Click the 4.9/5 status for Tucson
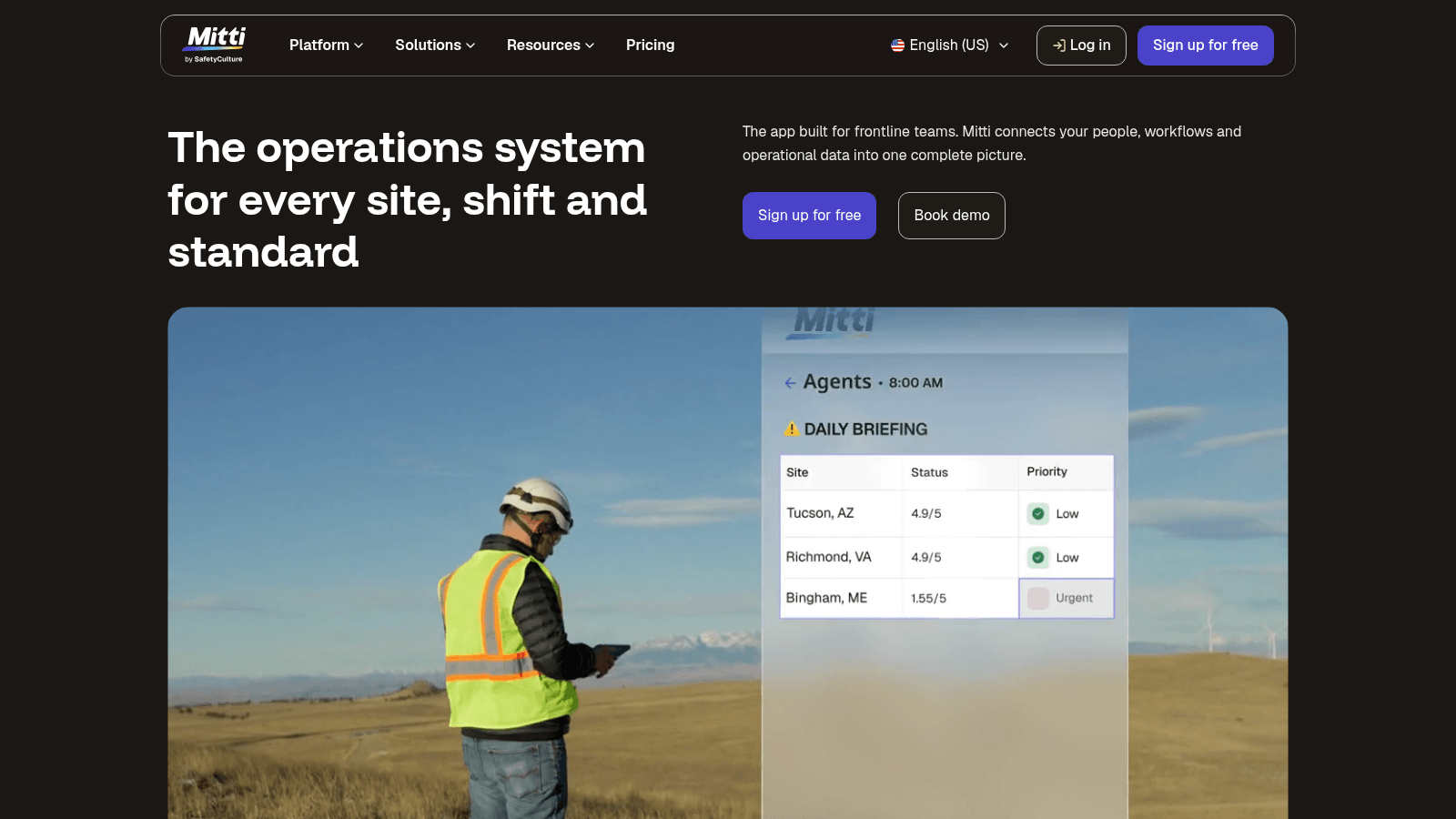Image resolution: width=1456 pixels, height=819 pixels. (x=925, y=514)
